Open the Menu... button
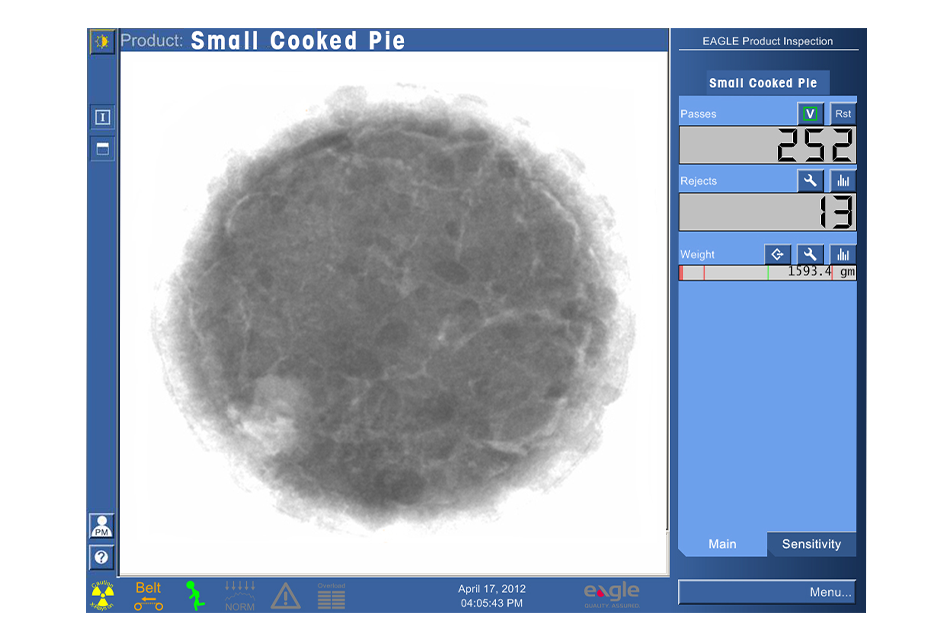Screen dimensions: 930x640 tap(767, 592)
